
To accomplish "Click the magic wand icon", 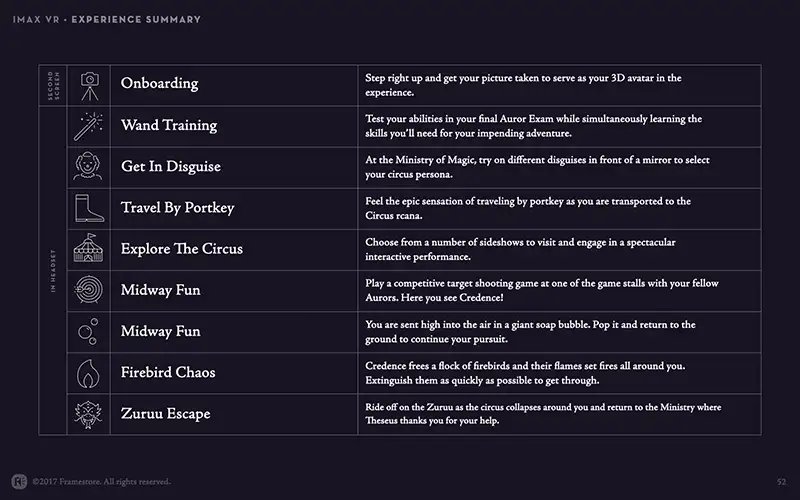I will click(x=88, y=127).
